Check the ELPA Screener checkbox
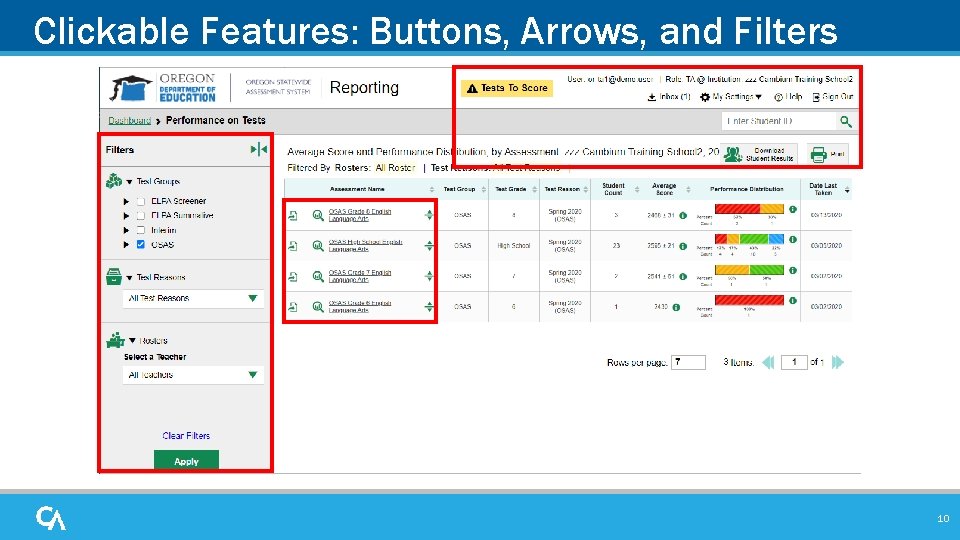 tap(141, 201)
